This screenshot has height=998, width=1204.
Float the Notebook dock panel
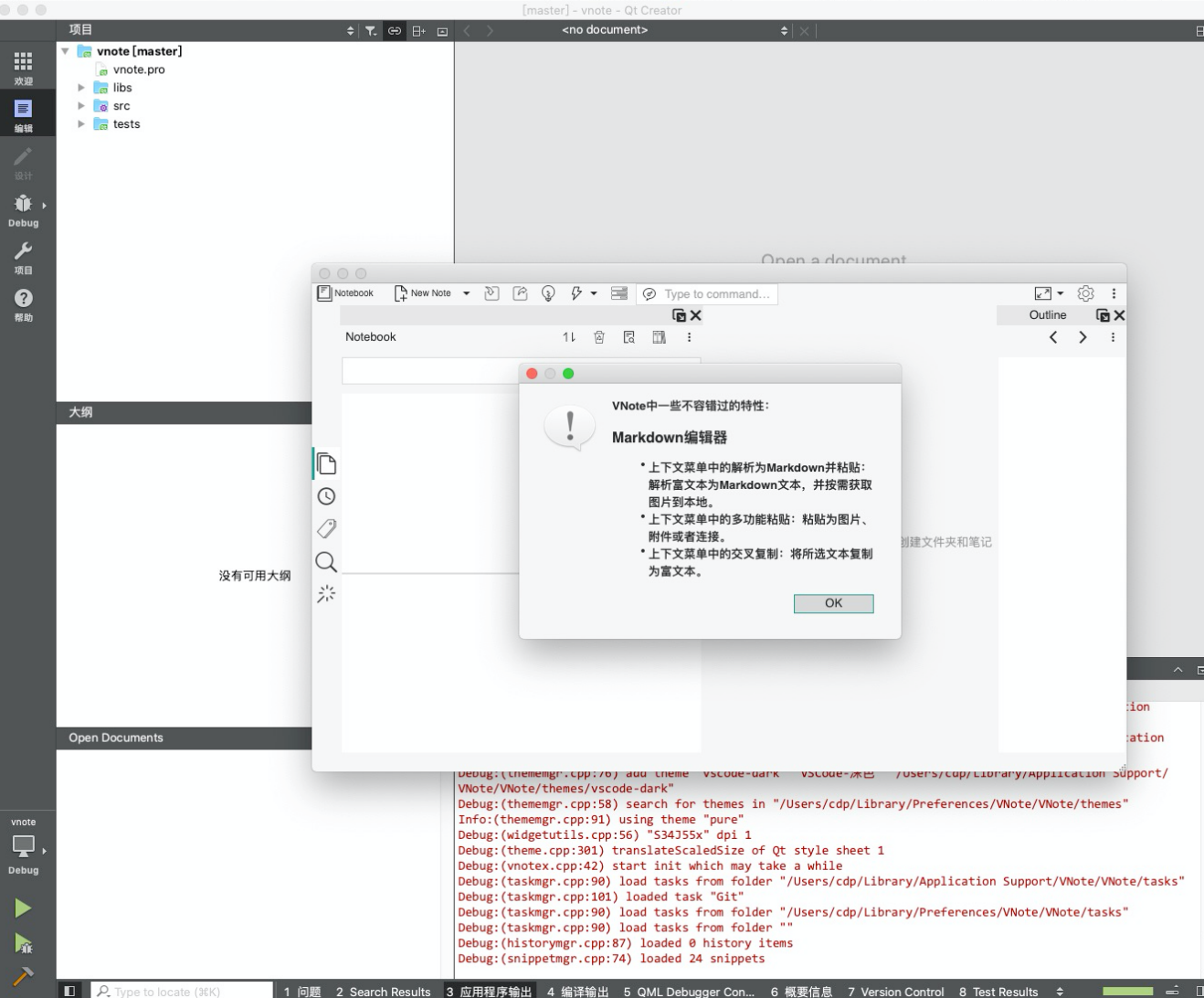(x=679, y=315)
